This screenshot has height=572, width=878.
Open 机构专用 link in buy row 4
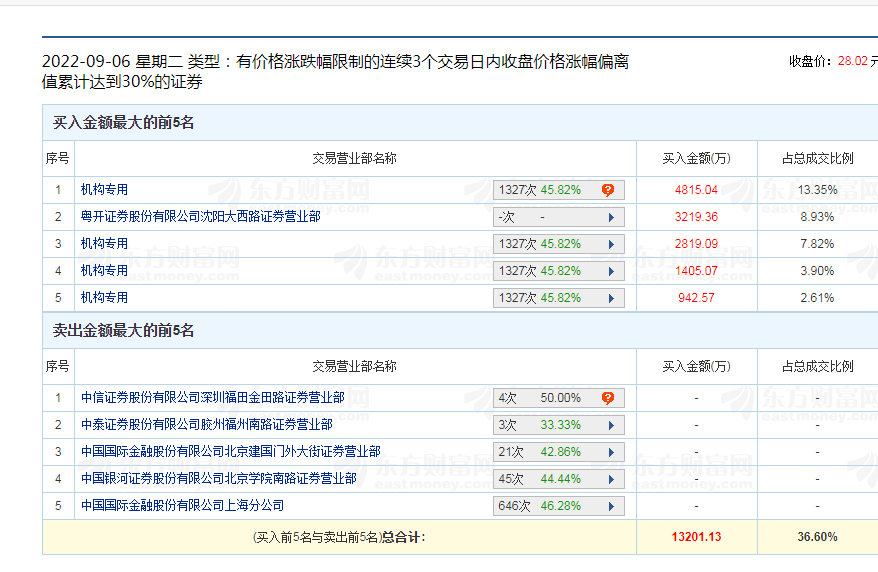[104, 270]
